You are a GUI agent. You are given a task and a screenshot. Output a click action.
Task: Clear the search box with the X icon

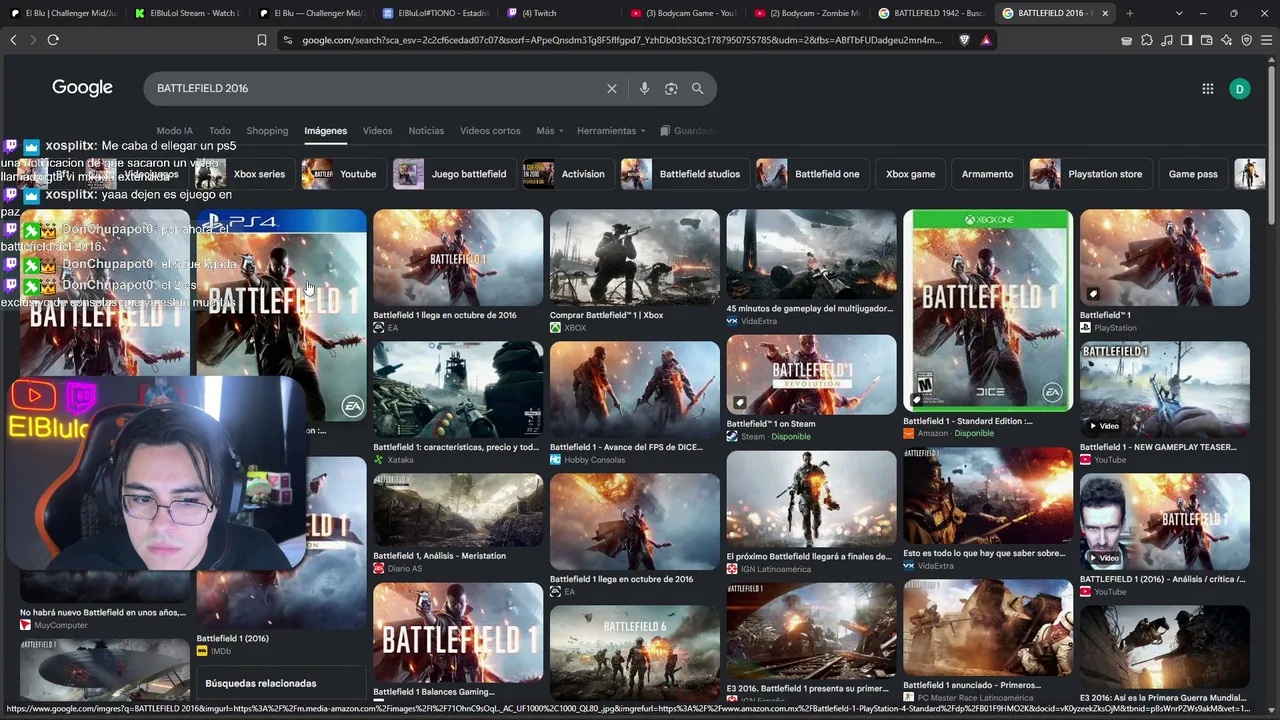click(x=612, y=88)
